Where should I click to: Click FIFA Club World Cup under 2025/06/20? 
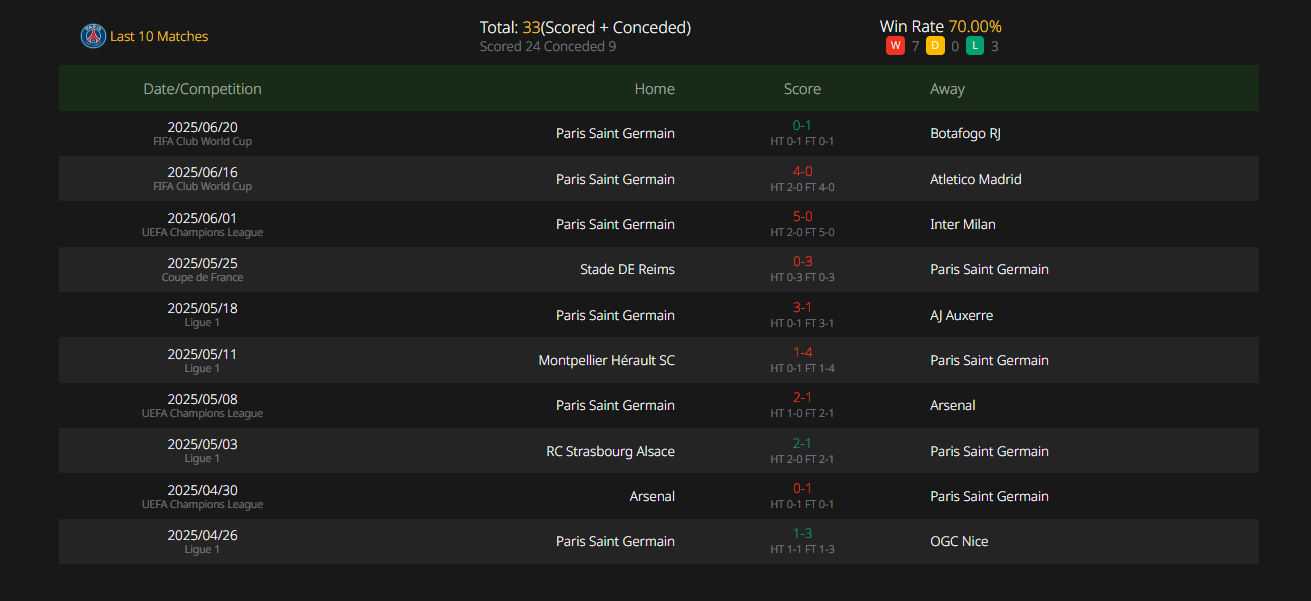202,141
